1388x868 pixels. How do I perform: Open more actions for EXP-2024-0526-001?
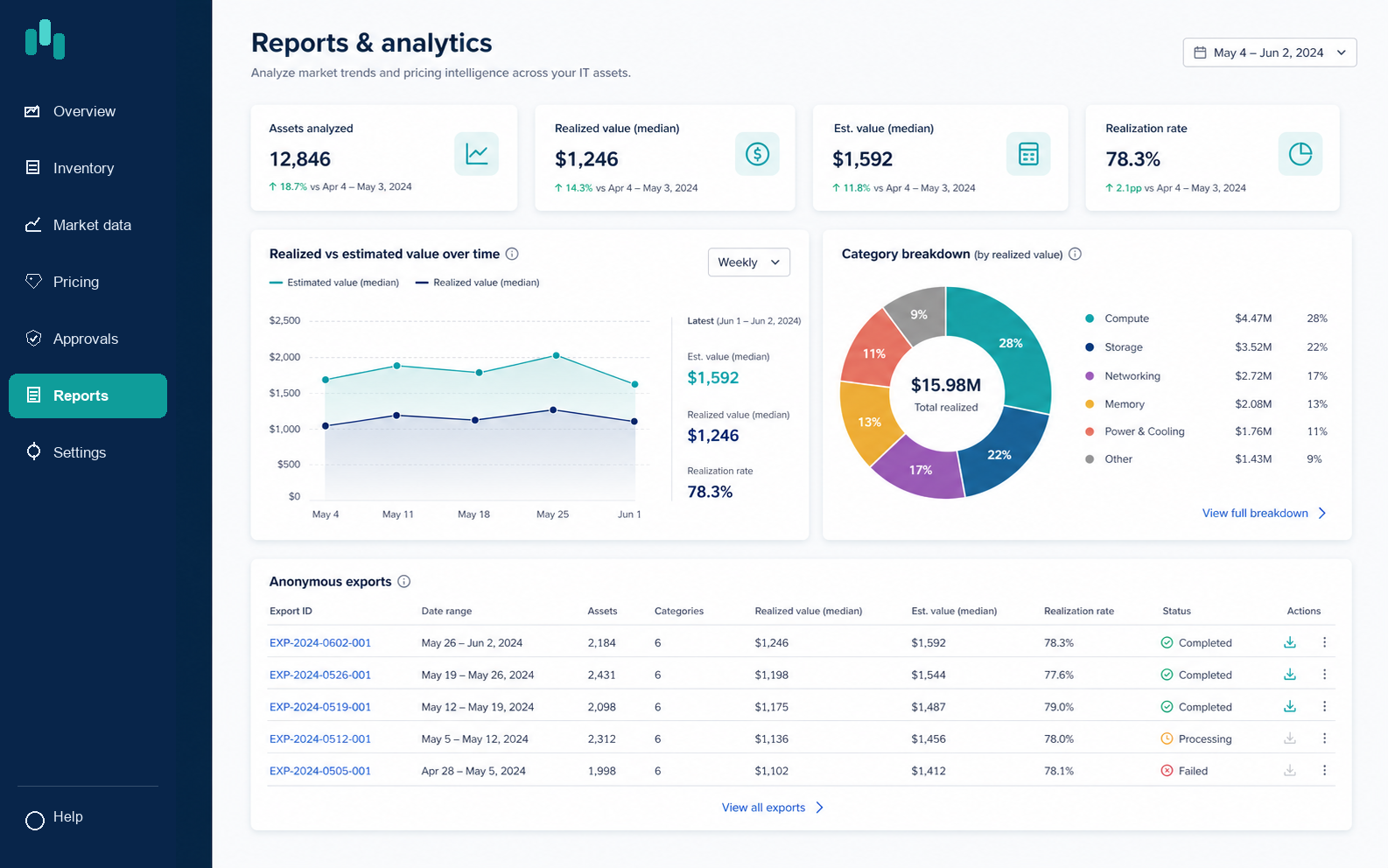pos(1324,675)
